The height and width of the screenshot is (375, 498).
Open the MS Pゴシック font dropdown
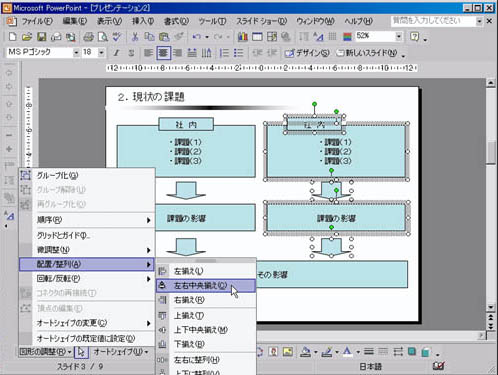(x=76, y=53)
